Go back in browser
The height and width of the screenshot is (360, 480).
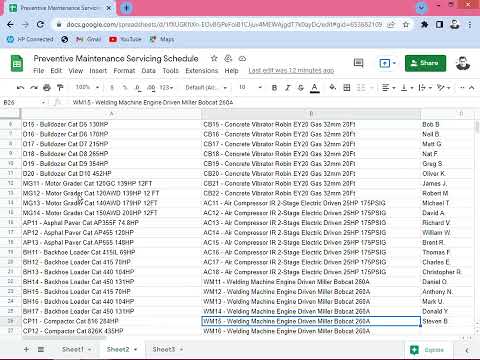10,24
